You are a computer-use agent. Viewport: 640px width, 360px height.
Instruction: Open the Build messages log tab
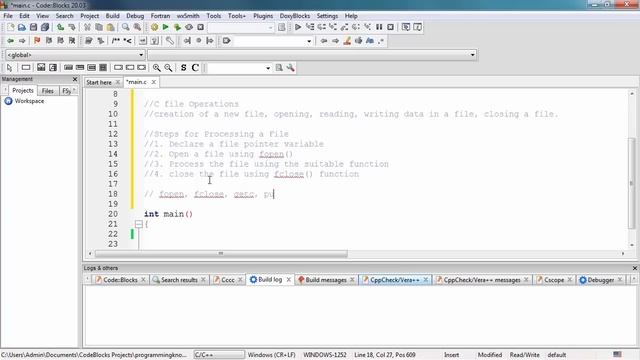pos(326,280)
